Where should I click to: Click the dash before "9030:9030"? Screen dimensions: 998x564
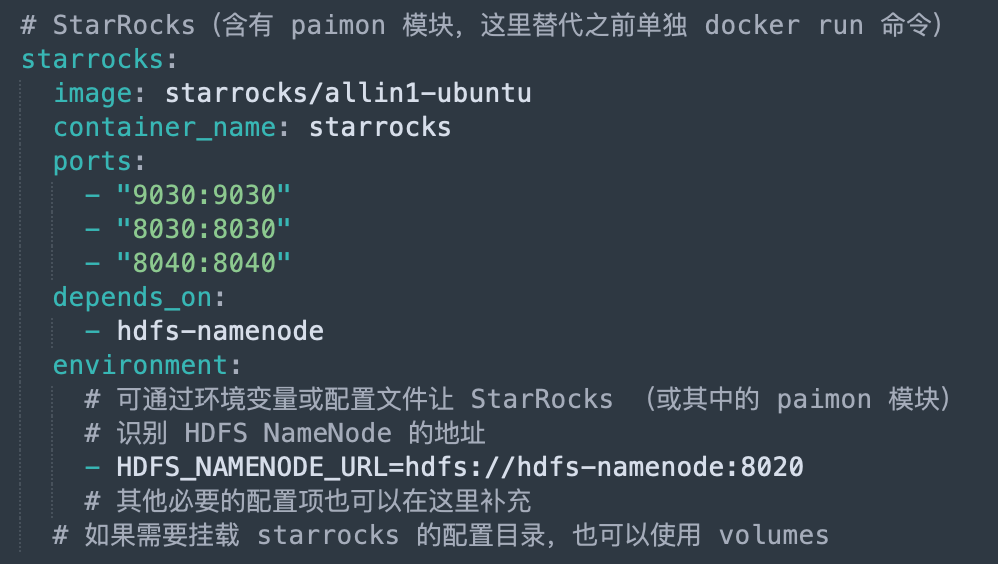point(93,195)
